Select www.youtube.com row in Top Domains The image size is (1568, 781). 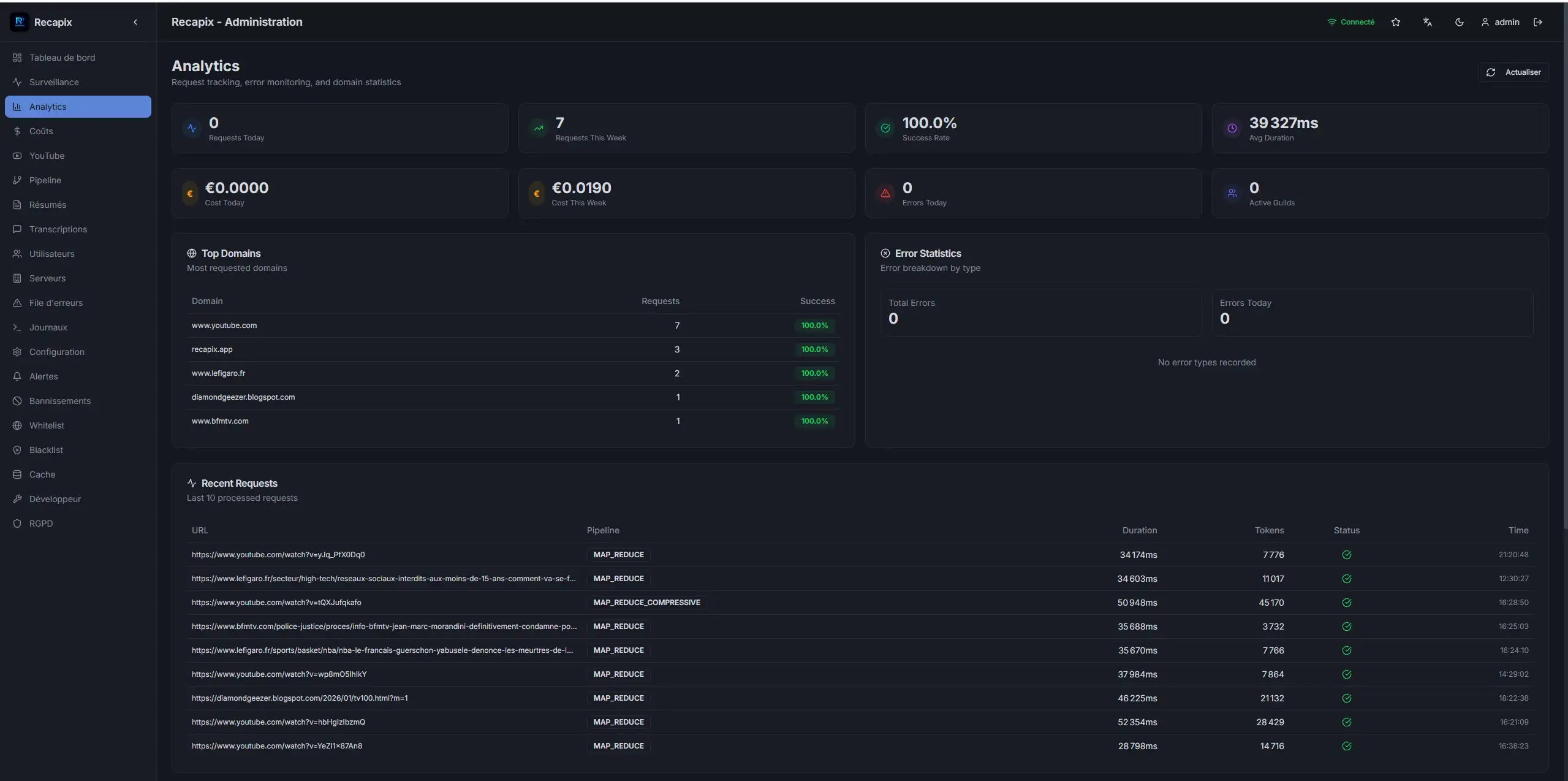tap(224, 326)
